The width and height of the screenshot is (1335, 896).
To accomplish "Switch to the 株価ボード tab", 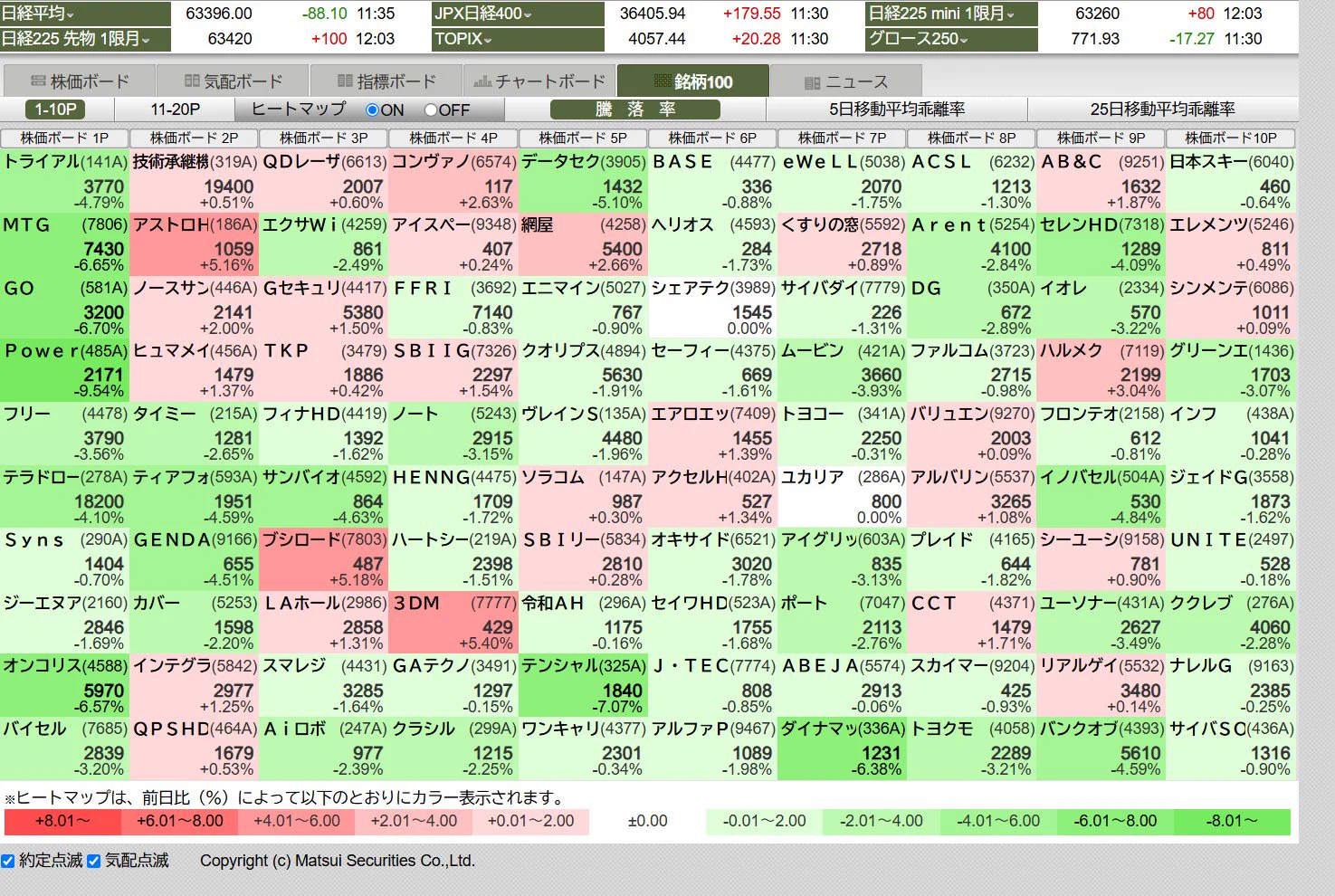I will pyautogui.click(x=79, y=81).
